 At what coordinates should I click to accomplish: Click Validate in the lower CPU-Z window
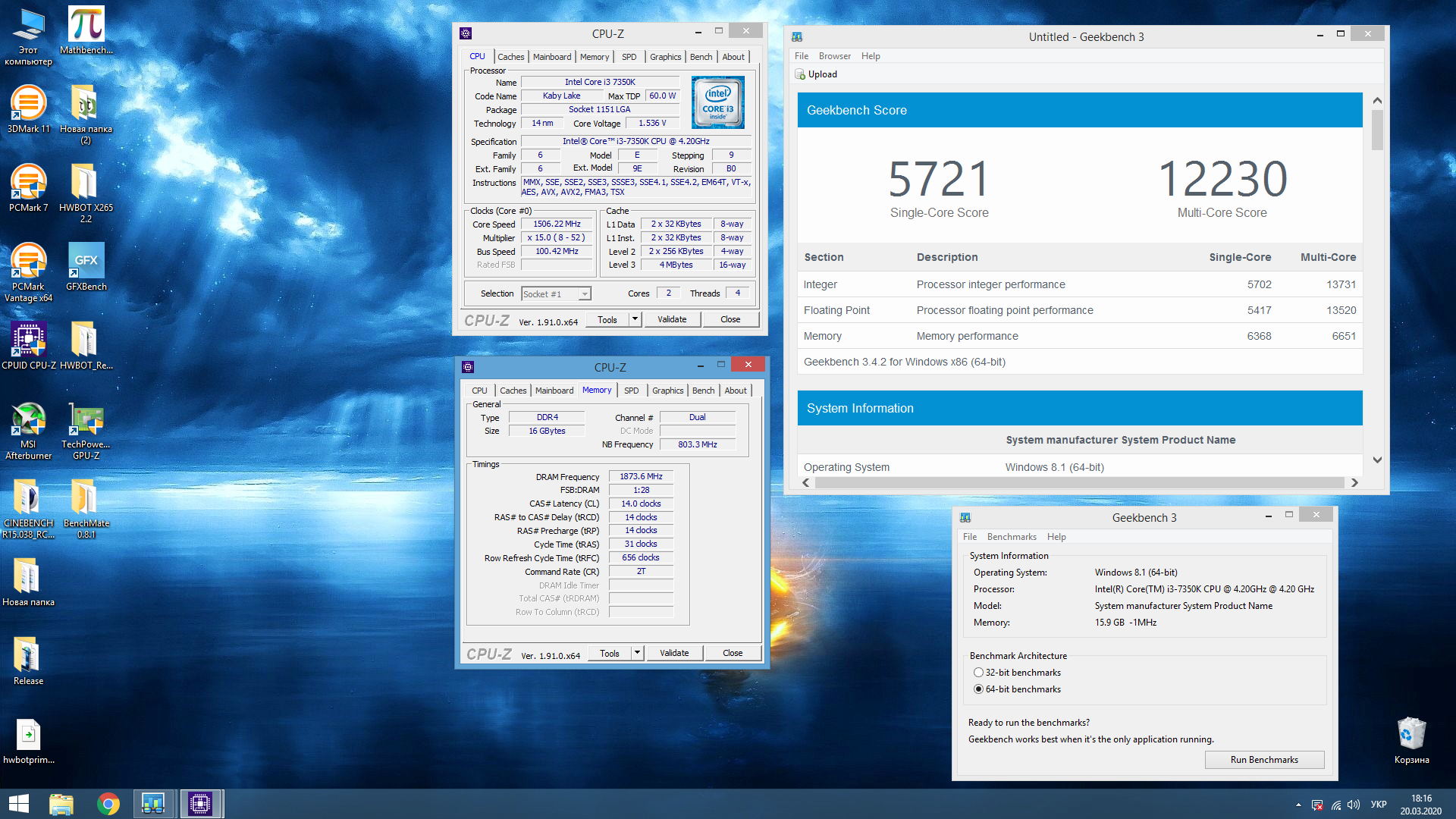pyautogui.click(x=674, y=653)
